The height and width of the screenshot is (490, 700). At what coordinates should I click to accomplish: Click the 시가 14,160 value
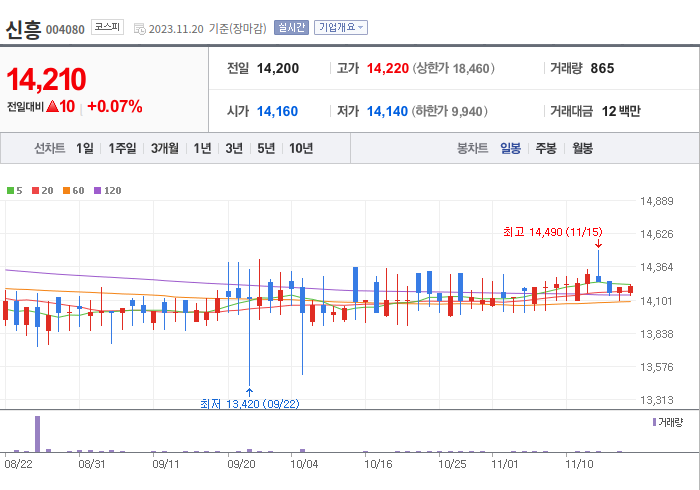point(277,111)
